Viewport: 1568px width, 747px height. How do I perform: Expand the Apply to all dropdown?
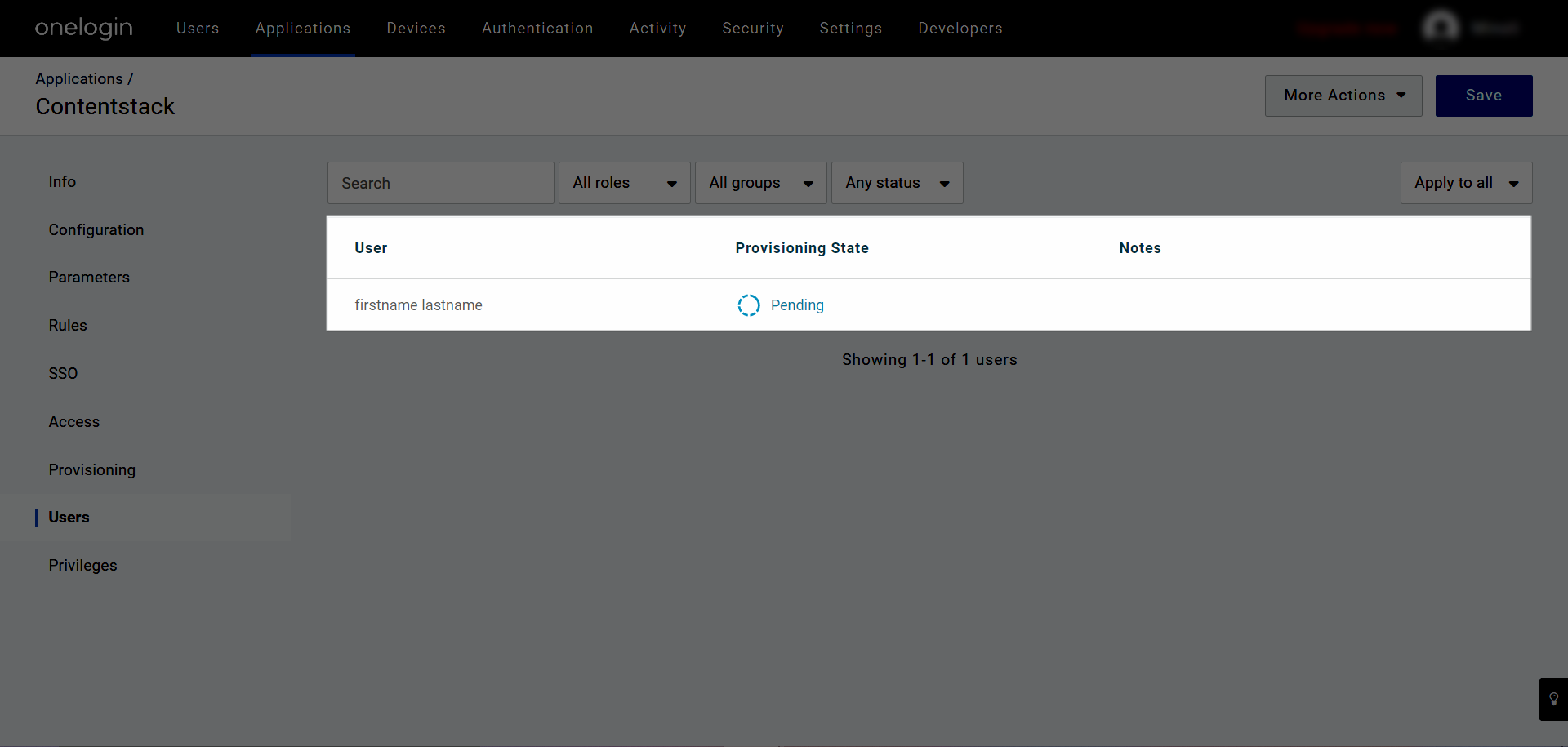click(1467, 183)
